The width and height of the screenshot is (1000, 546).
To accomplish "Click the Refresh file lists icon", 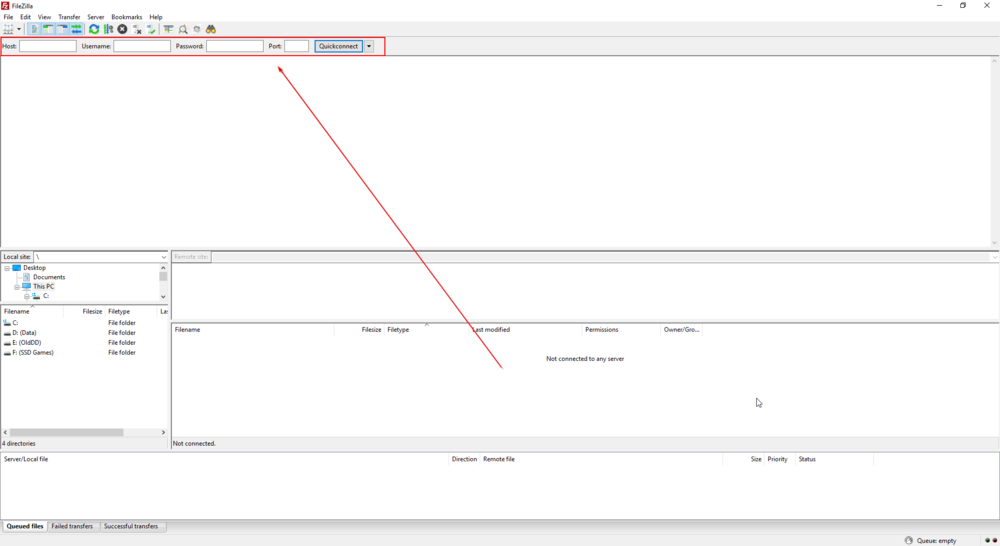I will point(94,30).
